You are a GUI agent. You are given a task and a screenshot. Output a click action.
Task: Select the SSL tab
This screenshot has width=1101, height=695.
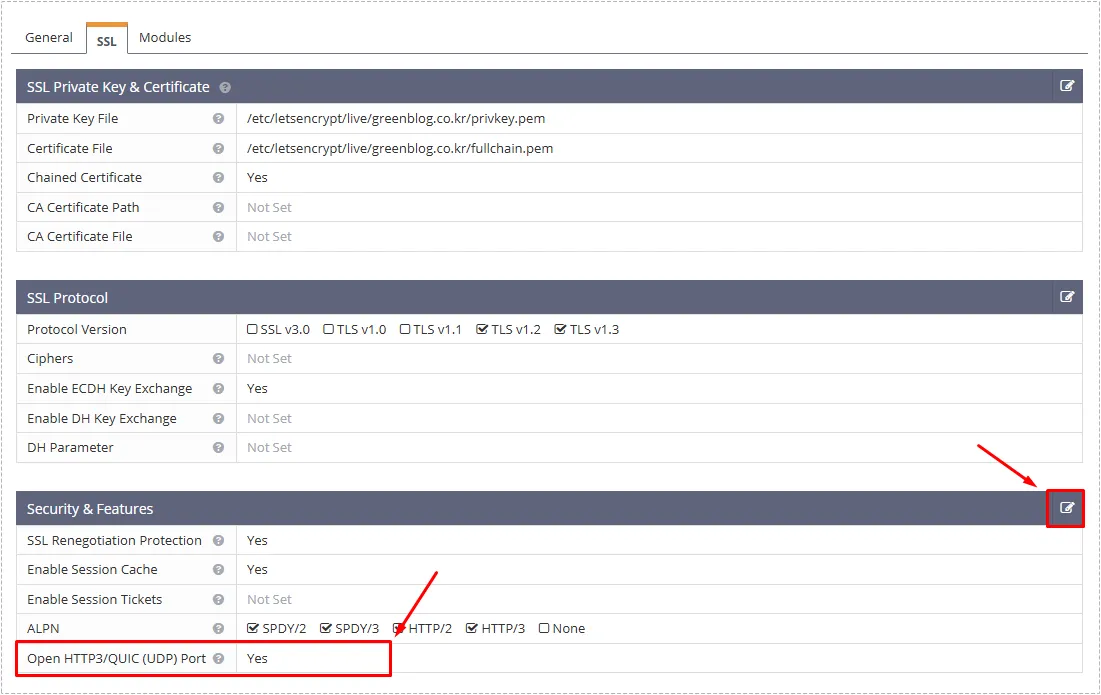point(106,42)
